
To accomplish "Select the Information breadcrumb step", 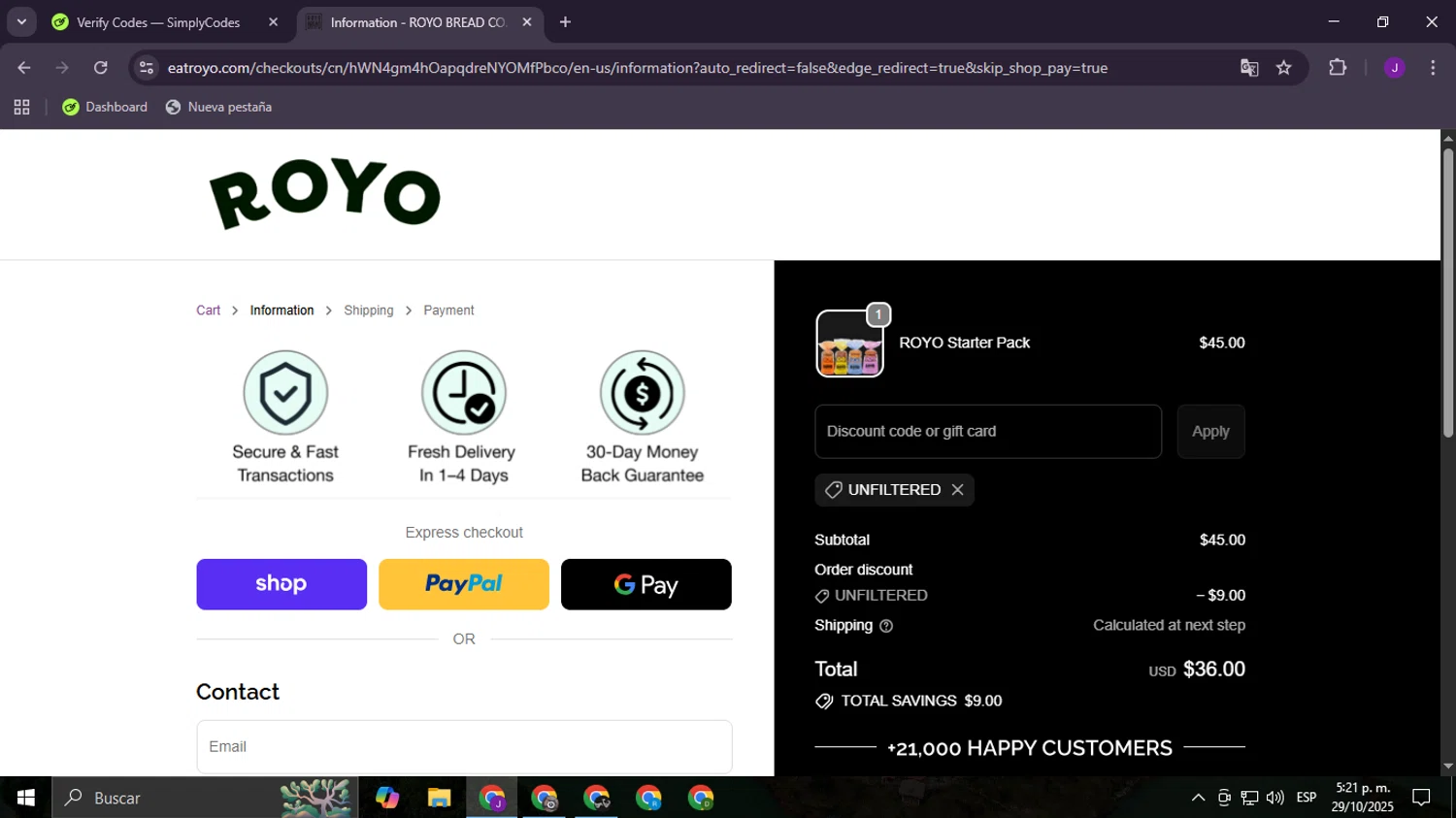I will click(x=281, y=311).
